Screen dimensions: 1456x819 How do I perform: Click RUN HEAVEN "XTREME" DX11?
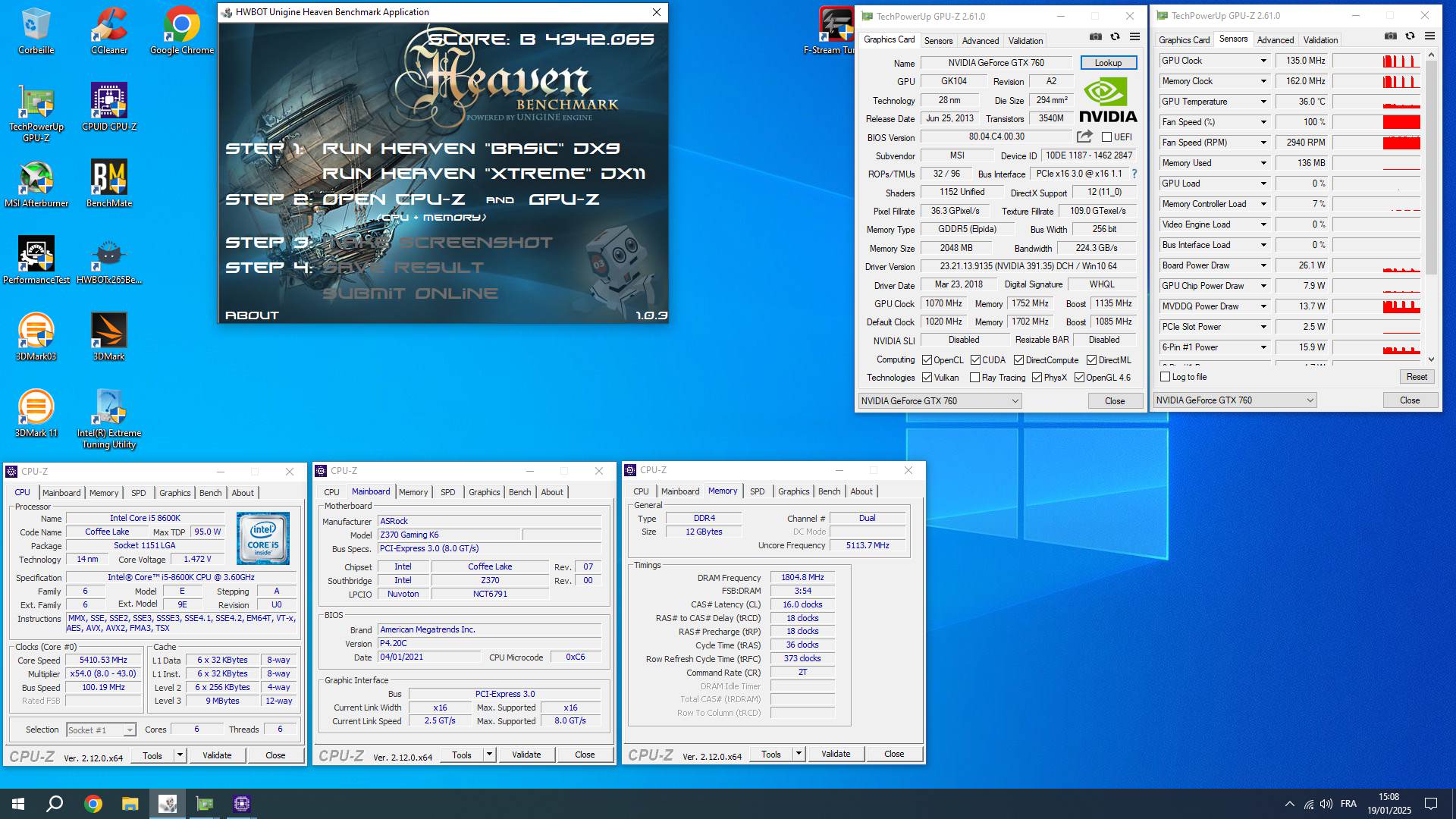tap(484, 174)
